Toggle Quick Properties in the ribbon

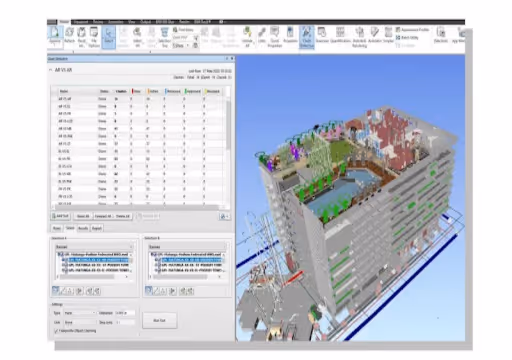275,37
